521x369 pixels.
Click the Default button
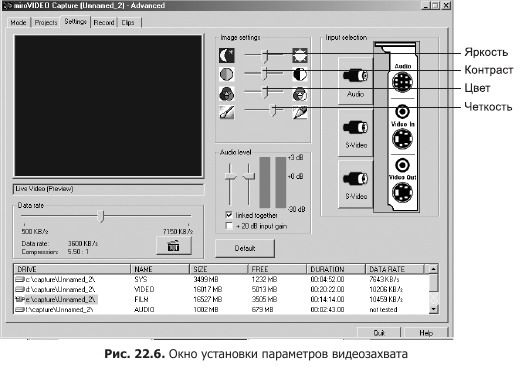pos(245,248)
